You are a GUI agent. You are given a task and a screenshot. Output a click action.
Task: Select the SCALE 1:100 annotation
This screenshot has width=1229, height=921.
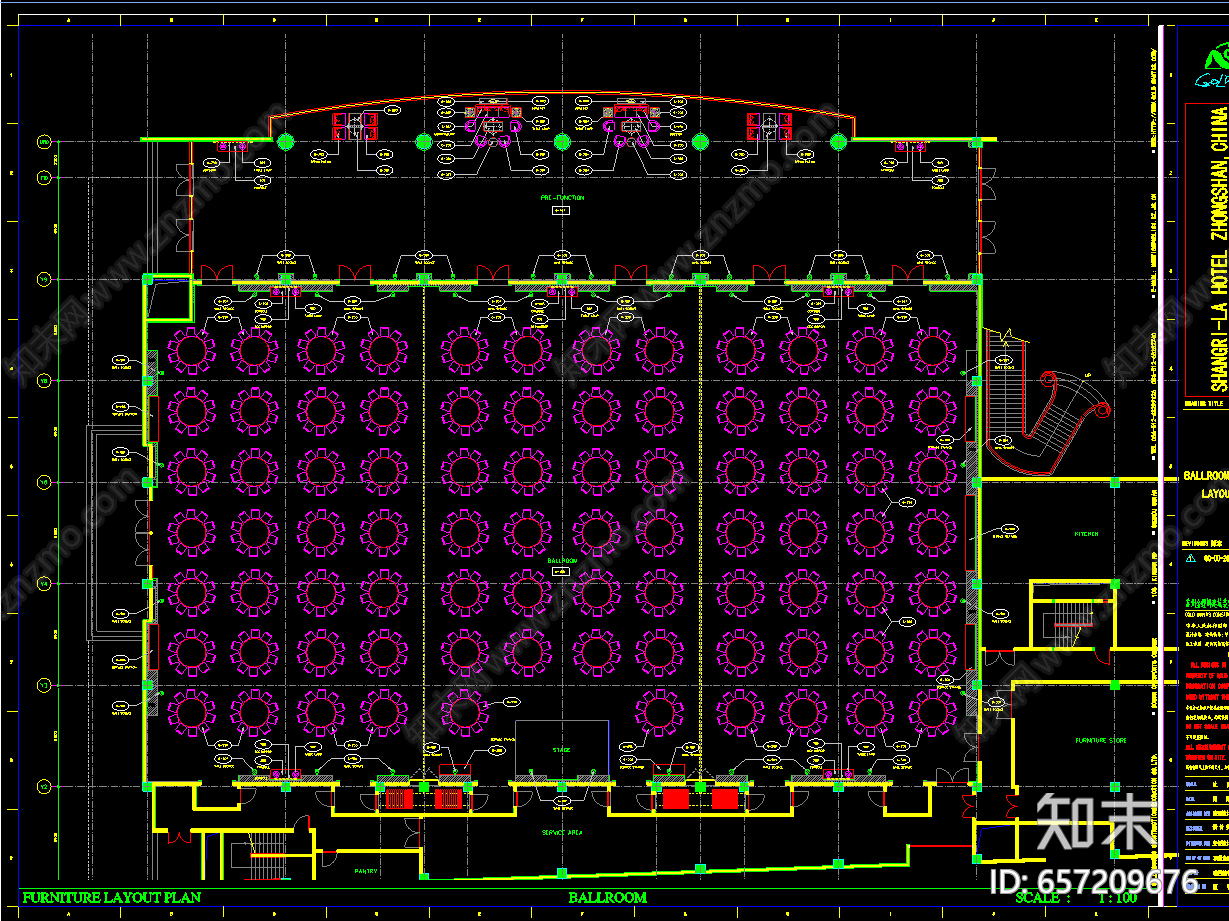[x=1076, y=897]
